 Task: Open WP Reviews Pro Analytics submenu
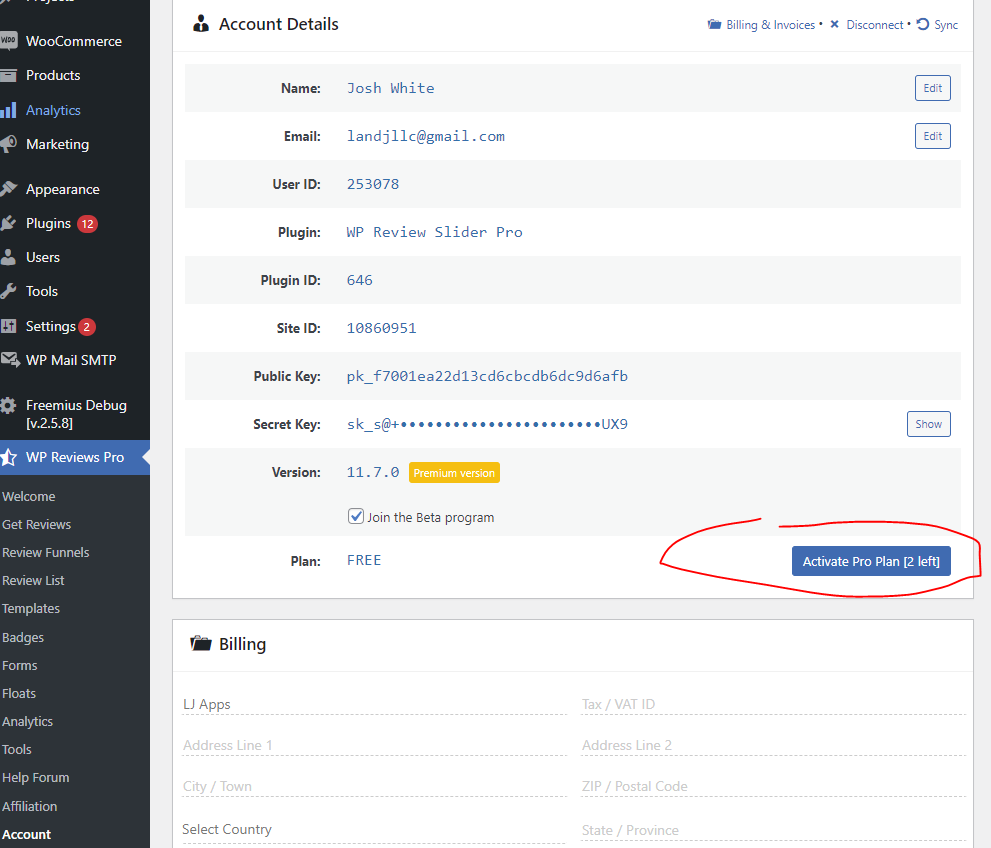[x=27, y=722]
